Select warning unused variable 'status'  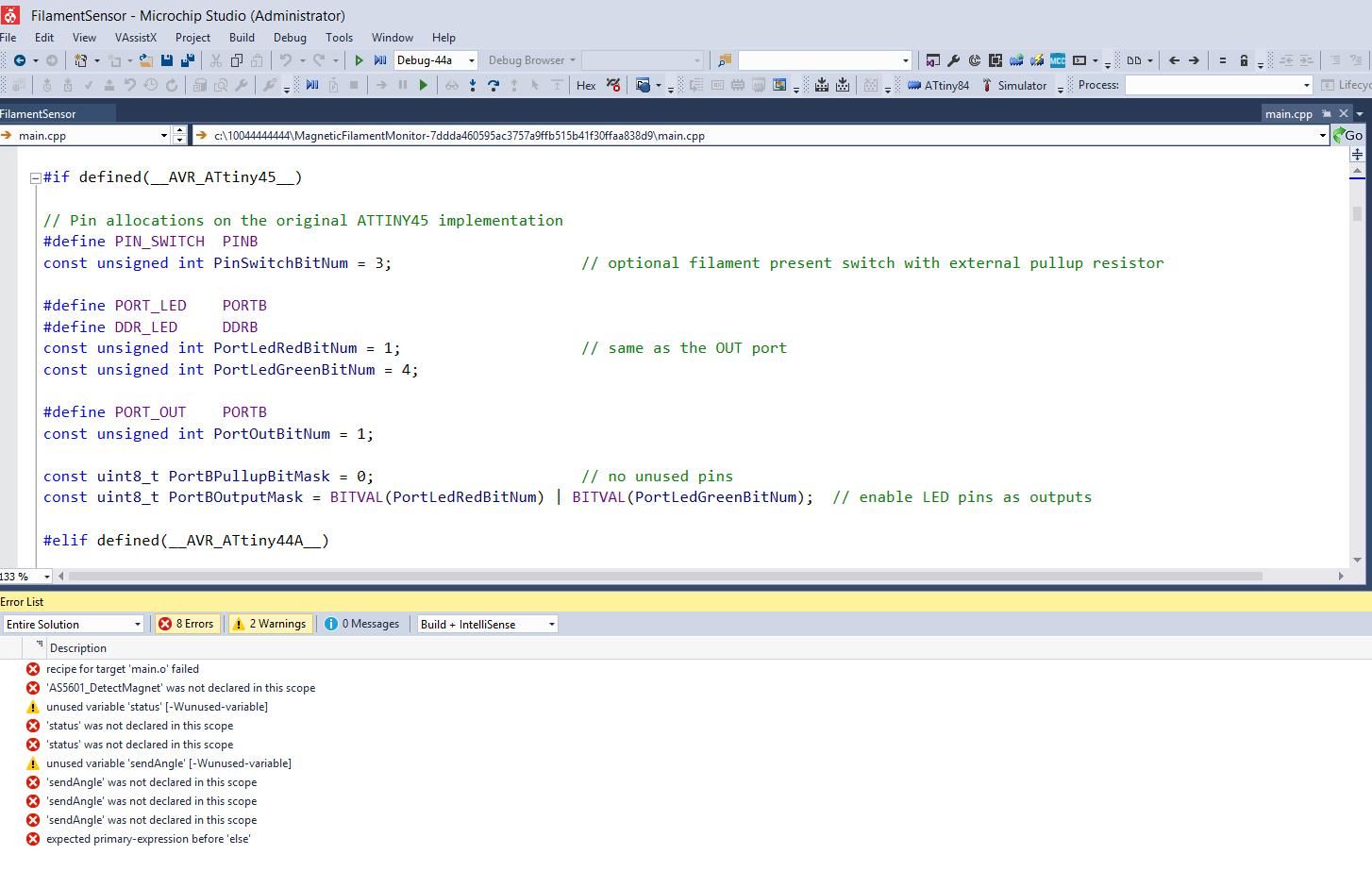[x=158, y=707]
